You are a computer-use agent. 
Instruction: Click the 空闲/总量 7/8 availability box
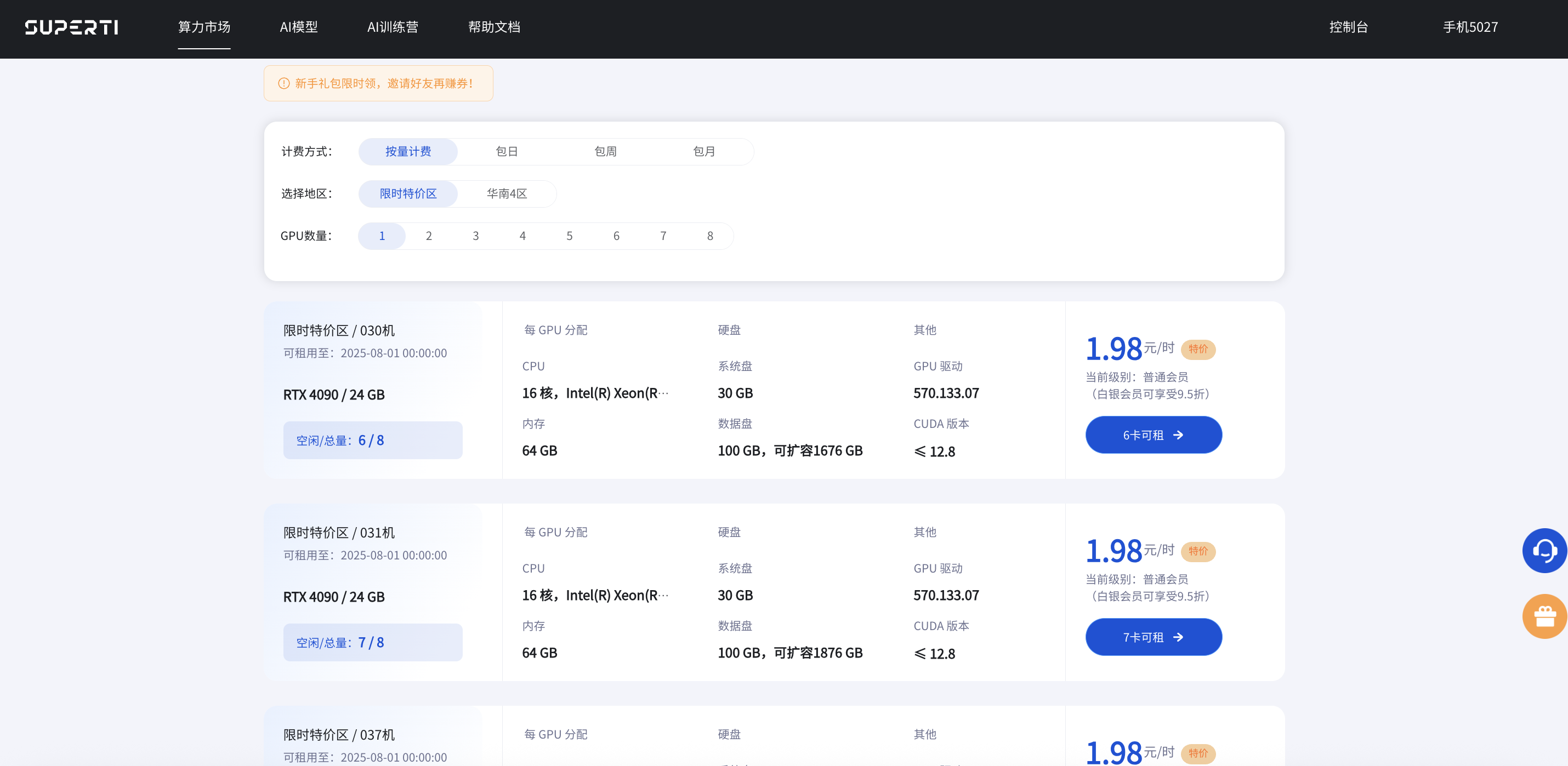click(372, 643)
